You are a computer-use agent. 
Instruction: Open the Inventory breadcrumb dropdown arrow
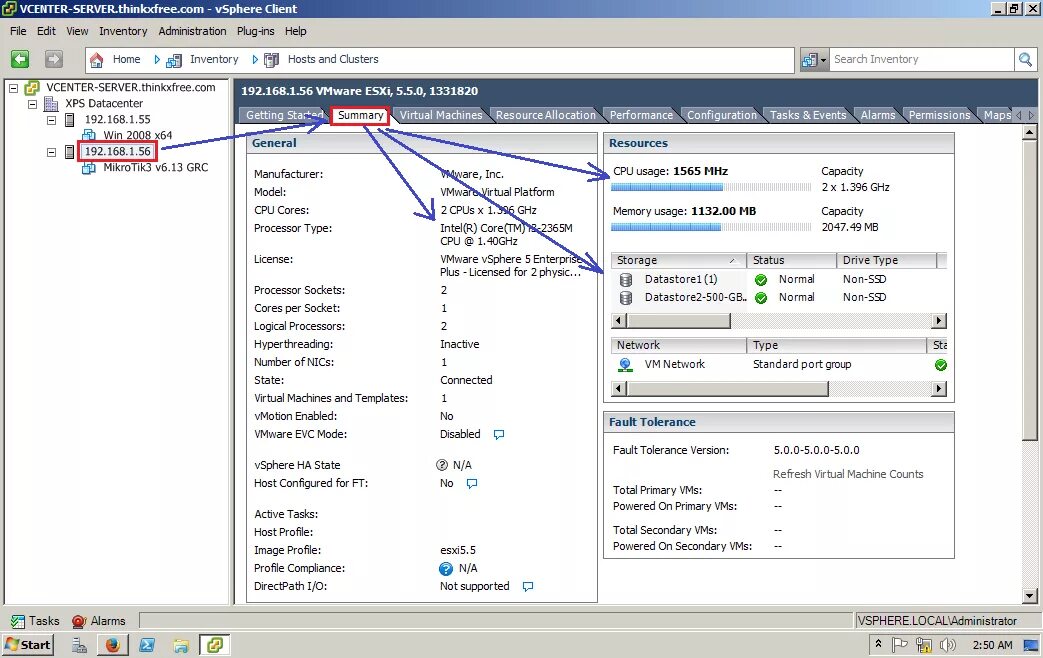pos(255,60)
